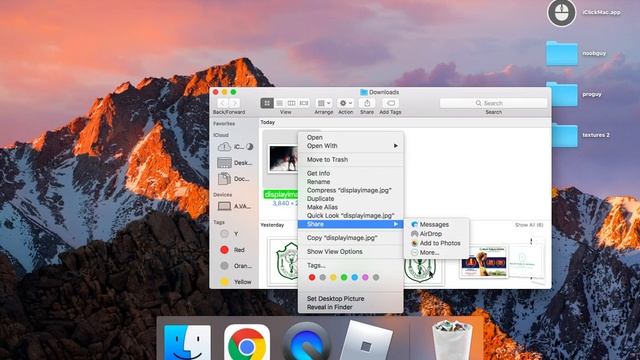The height and width of the screenshot is (360, 640).
Task: Share via AirDrop
Action: (x=436, y=234)
